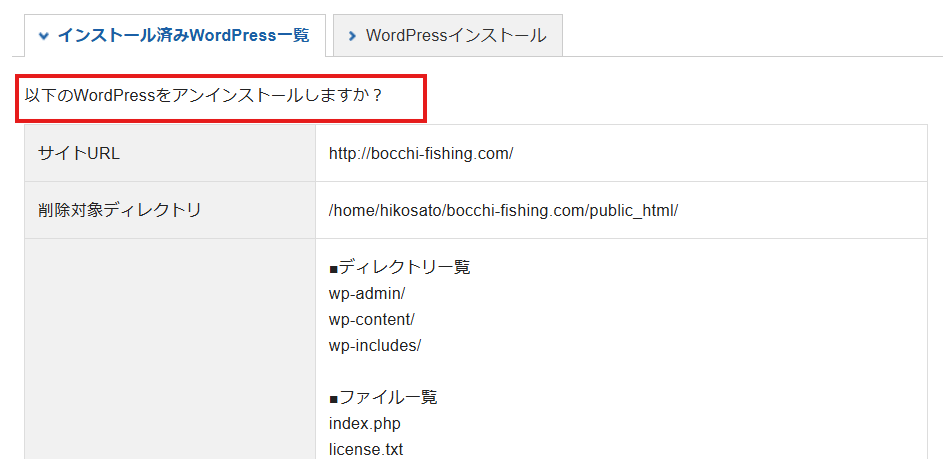Click the square bullet before ディレクトリ一覧
Screen dimensions: 943x459
(333, 268)
